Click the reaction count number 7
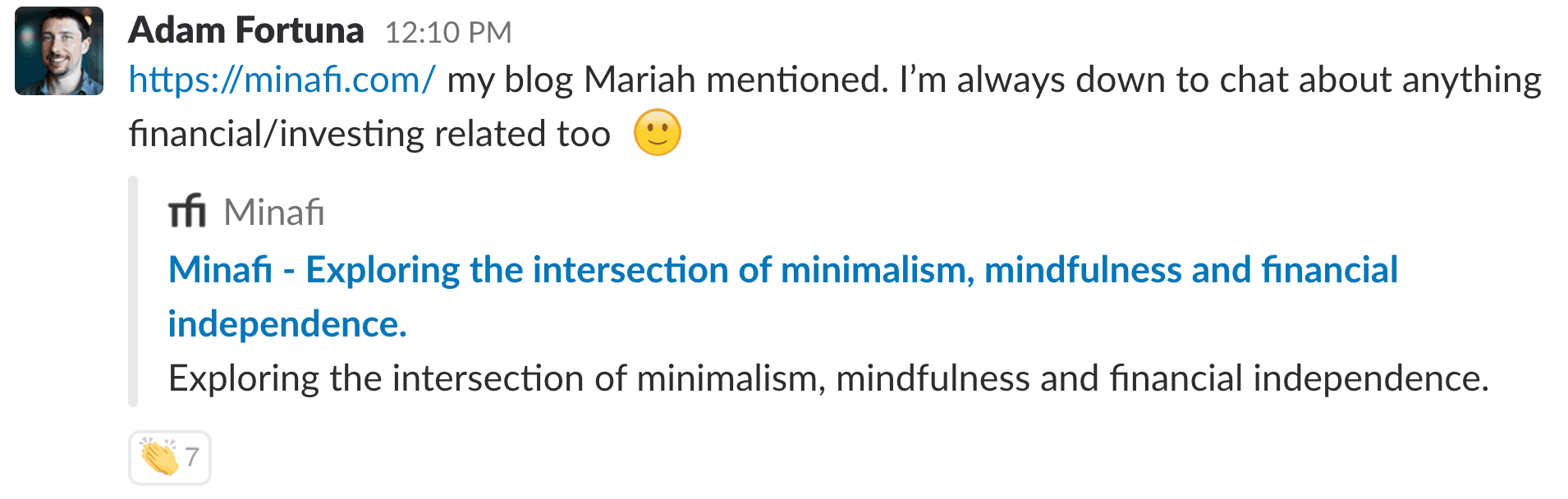 192,457
